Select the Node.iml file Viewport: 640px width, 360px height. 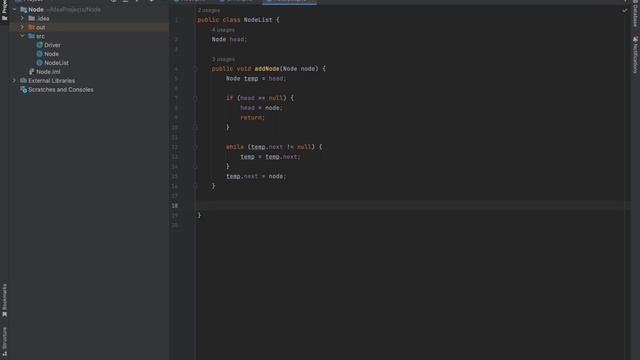48,72
